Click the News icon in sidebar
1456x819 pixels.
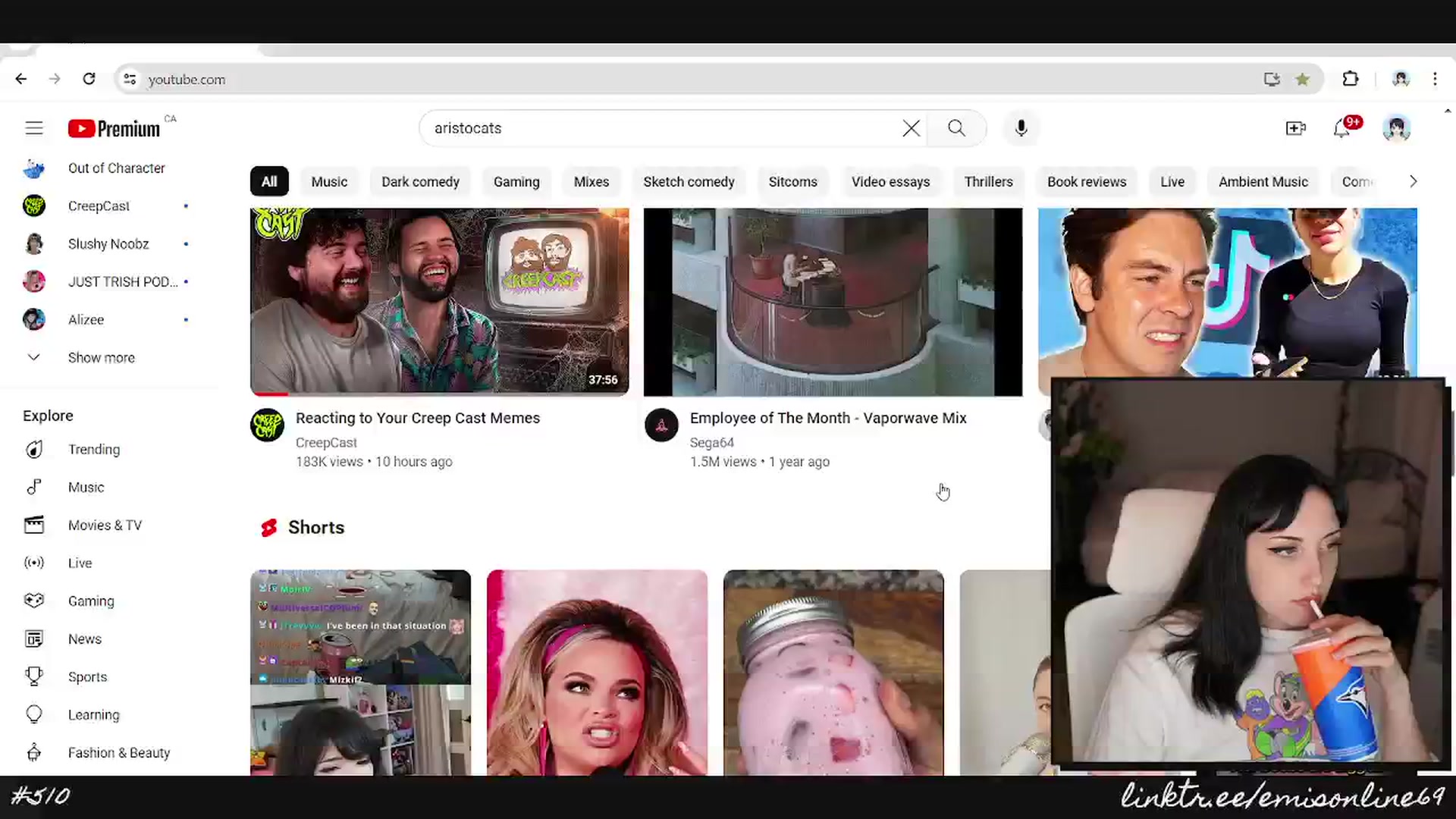click(34, 639)
